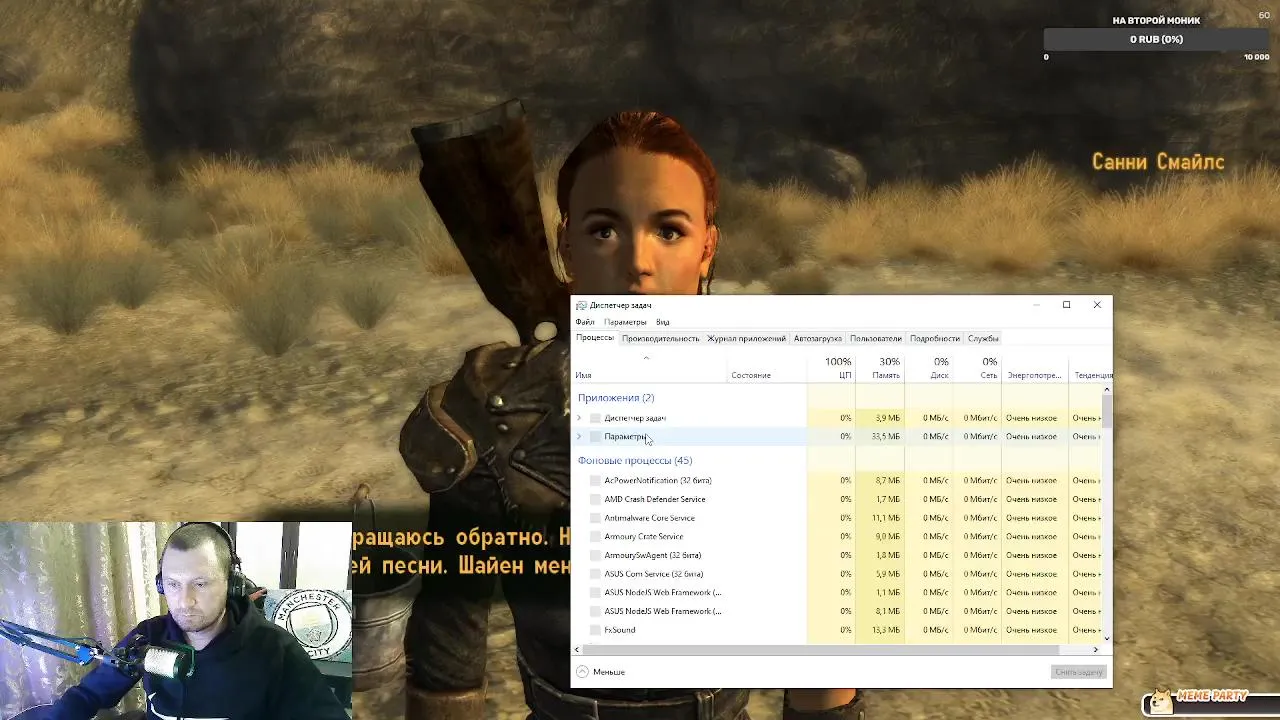Click the 9,0 МБ memory value
This screenshot has width=1280, height=720.
coord(888,537)
